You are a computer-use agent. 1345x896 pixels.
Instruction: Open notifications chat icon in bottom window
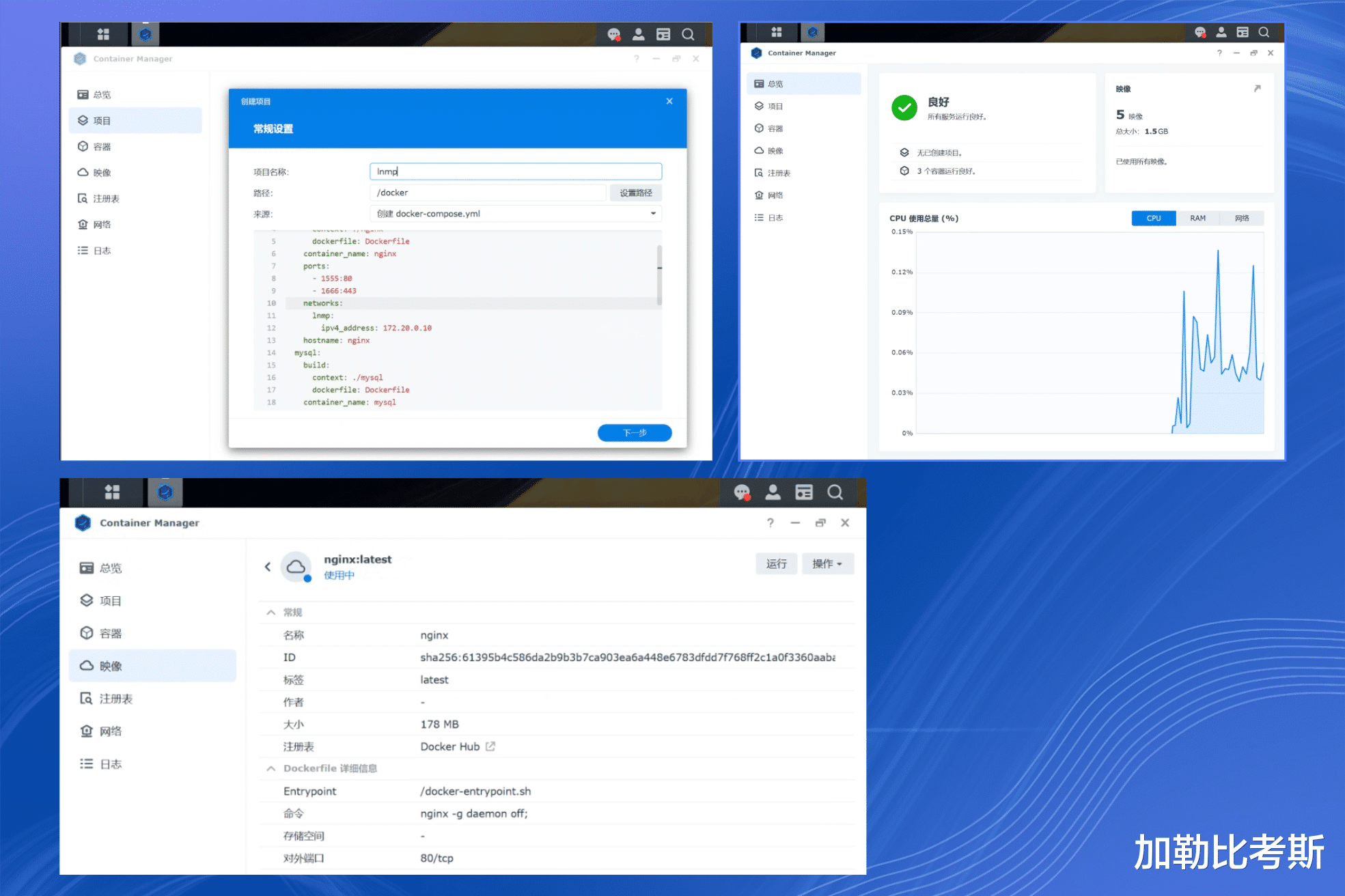click(x=742, y=492)
